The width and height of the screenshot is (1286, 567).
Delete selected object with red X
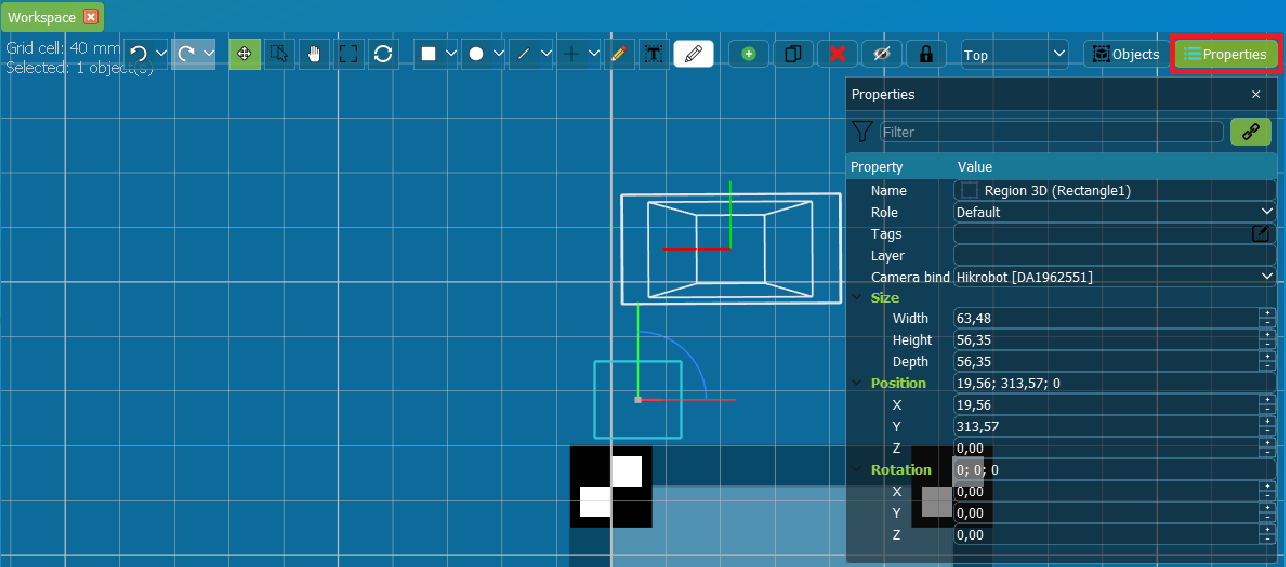pyautogui.click(x=838, y=54)
